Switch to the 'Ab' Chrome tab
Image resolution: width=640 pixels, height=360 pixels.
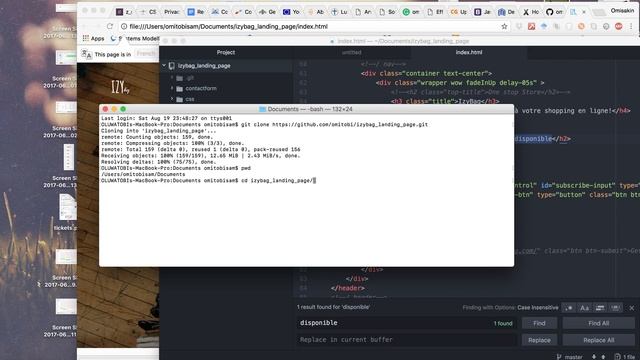[x=316, y=12]
